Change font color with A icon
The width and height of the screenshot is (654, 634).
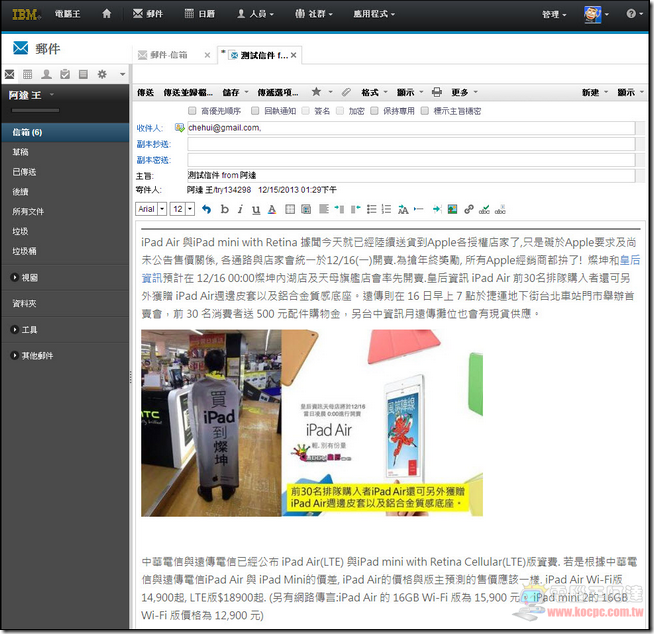pos(272,209)
